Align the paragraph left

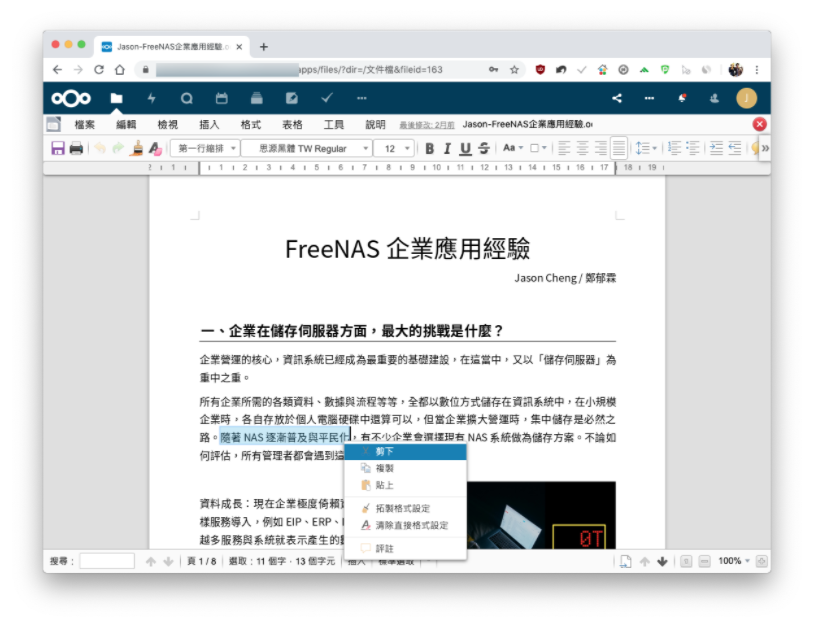coord(564,148)
